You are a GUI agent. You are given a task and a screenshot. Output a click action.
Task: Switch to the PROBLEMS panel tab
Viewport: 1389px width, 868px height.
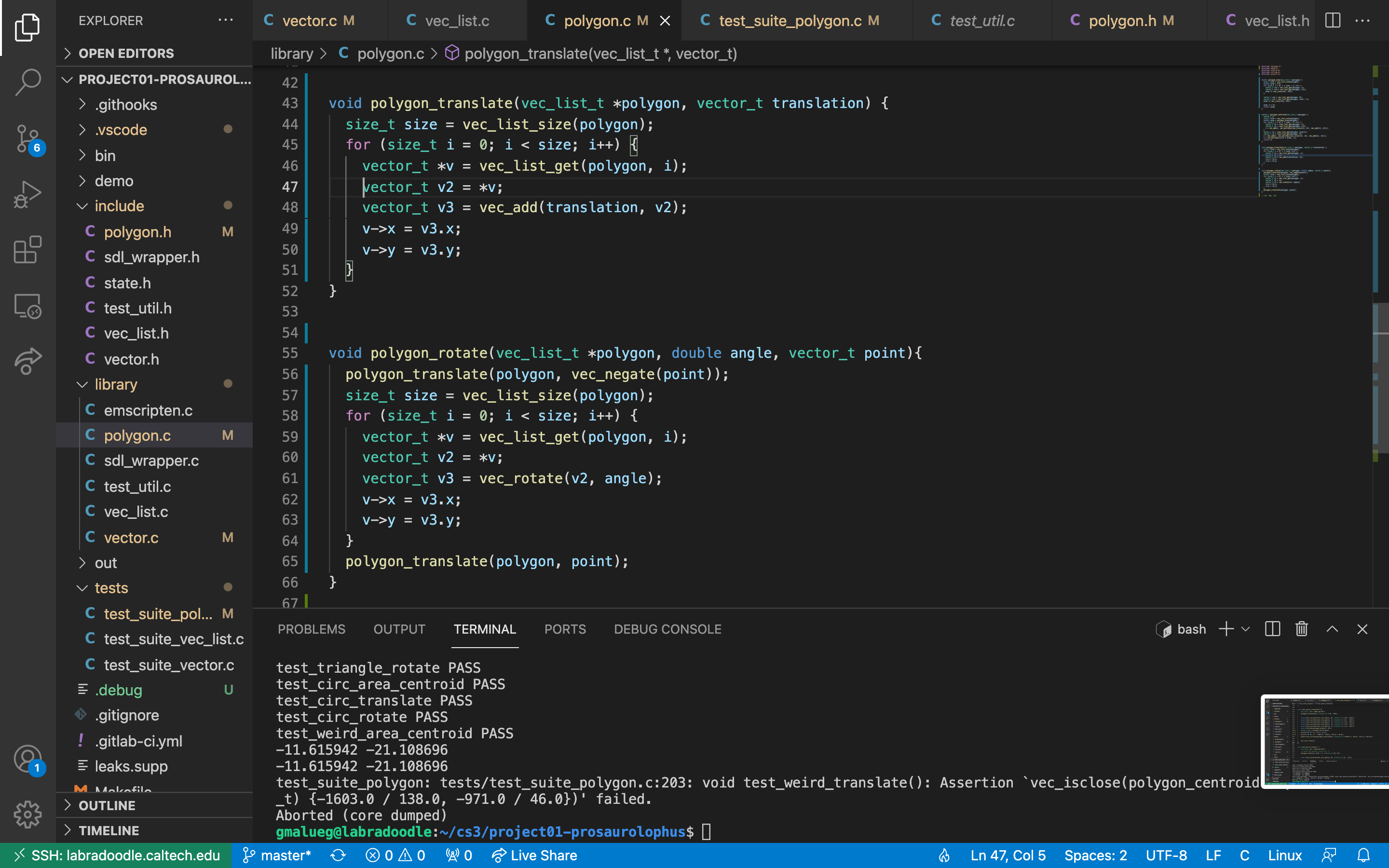pyautogui.click(x=311, y=629)
